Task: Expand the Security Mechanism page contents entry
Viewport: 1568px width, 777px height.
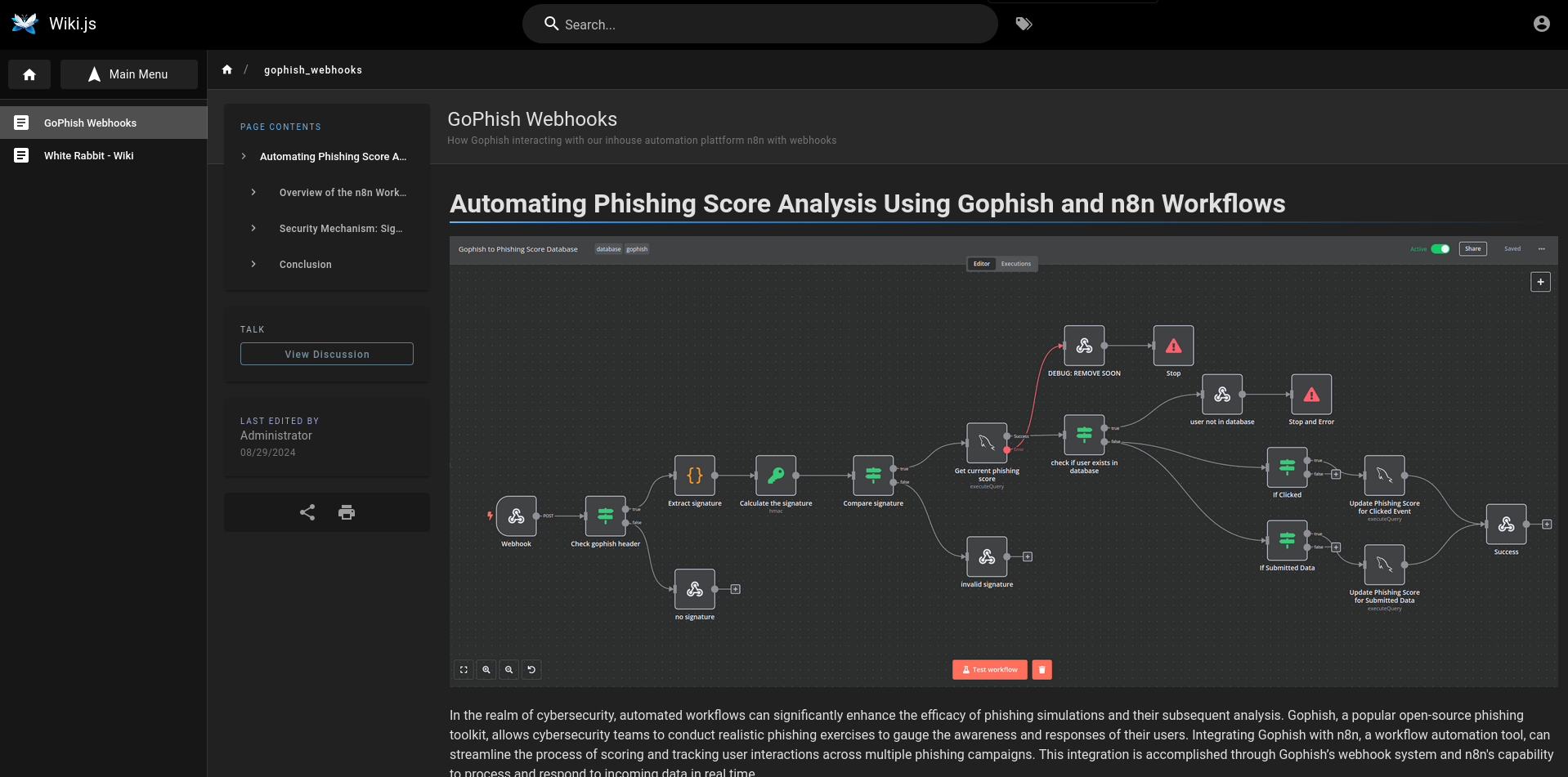Action: tap(253, 228)
